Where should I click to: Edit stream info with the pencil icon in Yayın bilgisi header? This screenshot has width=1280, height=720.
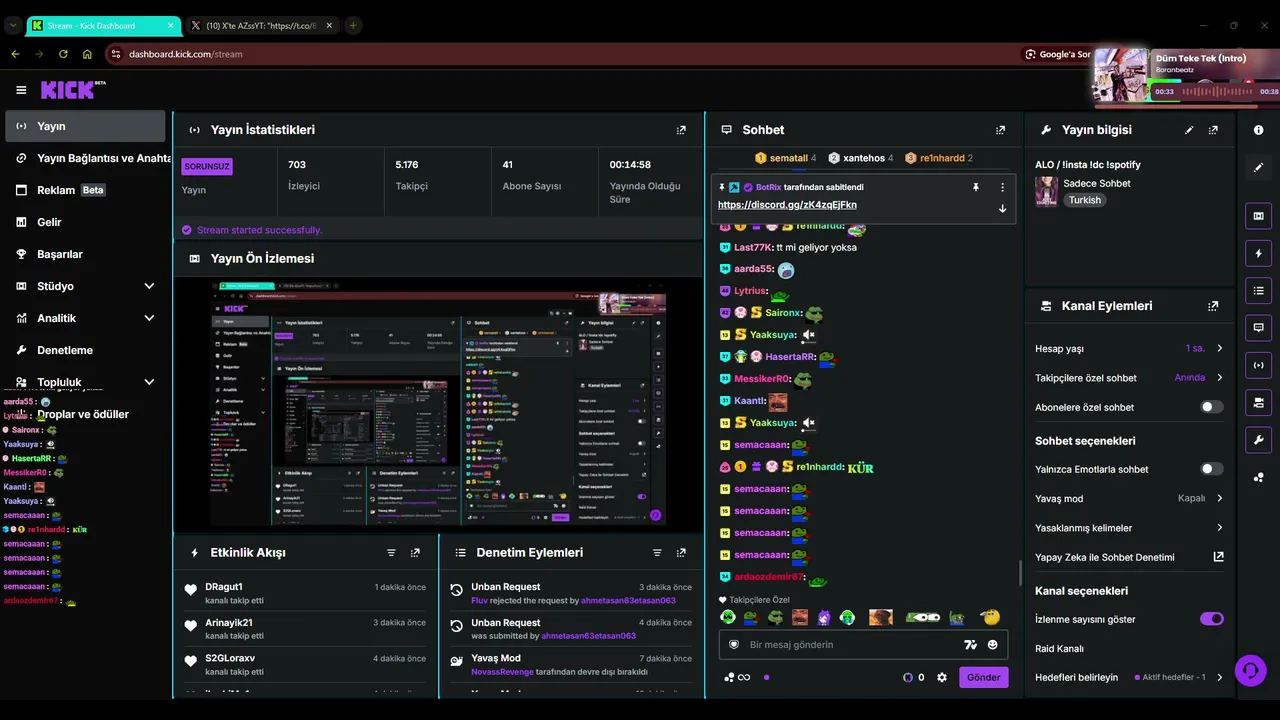(1189, 130)
